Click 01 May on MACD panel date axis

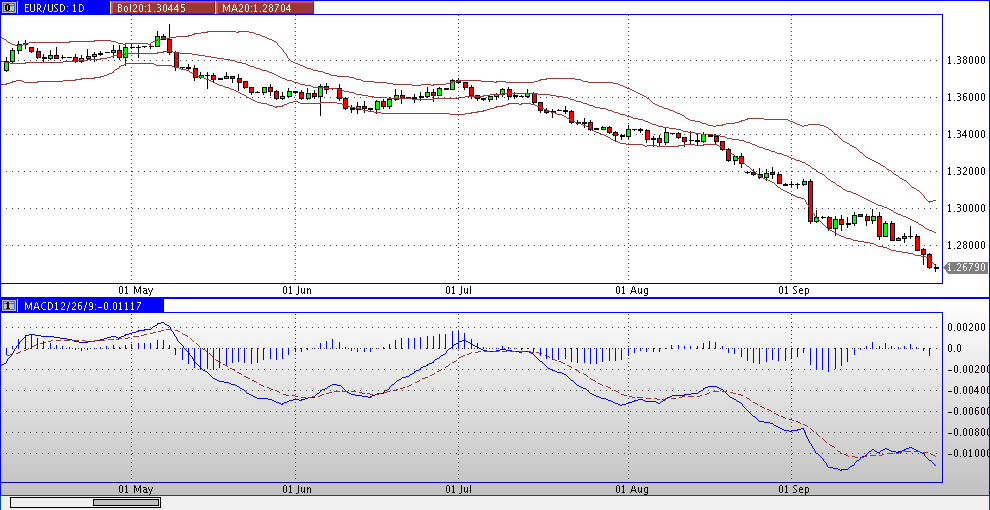tap(136, 489)
